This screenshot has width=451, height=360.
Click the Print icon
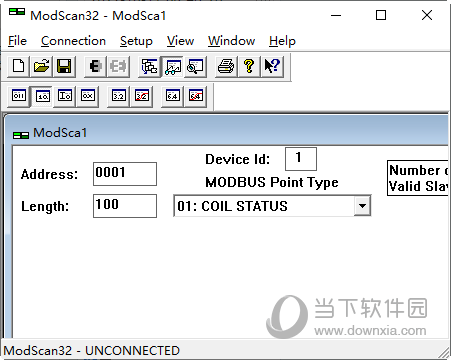[x=226, y=66]
